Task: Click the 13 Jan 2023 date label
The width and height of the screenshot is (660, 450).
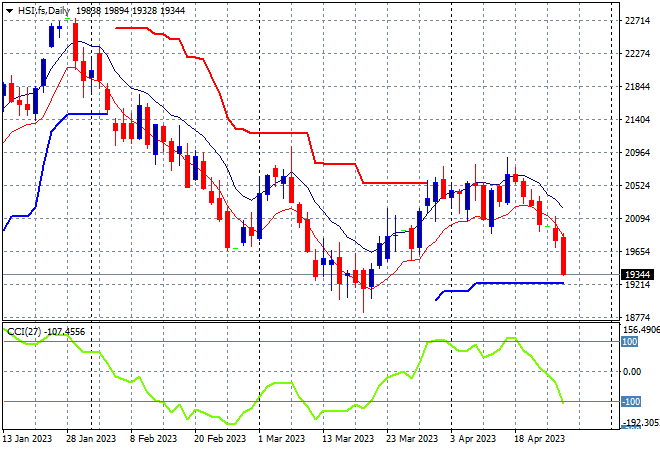Action: (27, 439)
